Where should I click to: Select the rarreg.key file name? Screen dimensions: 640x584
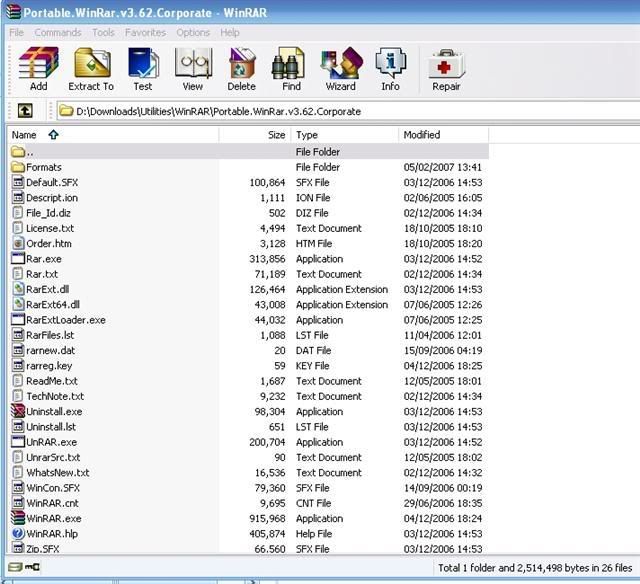[49, 365]
